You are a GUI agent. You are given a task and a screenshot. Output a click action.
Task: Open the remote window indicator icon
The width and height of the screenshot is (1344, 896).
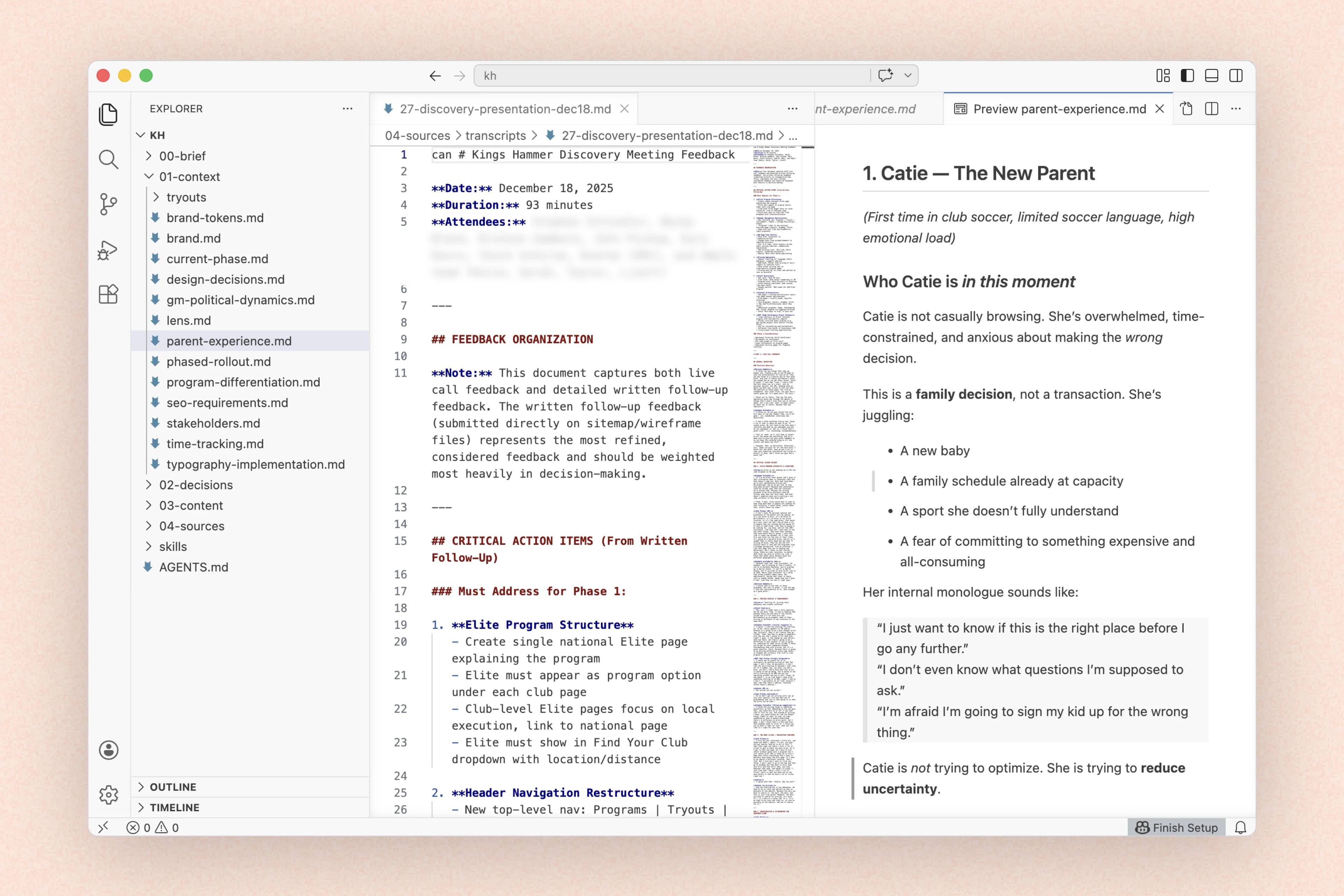(x=104, y=827)
